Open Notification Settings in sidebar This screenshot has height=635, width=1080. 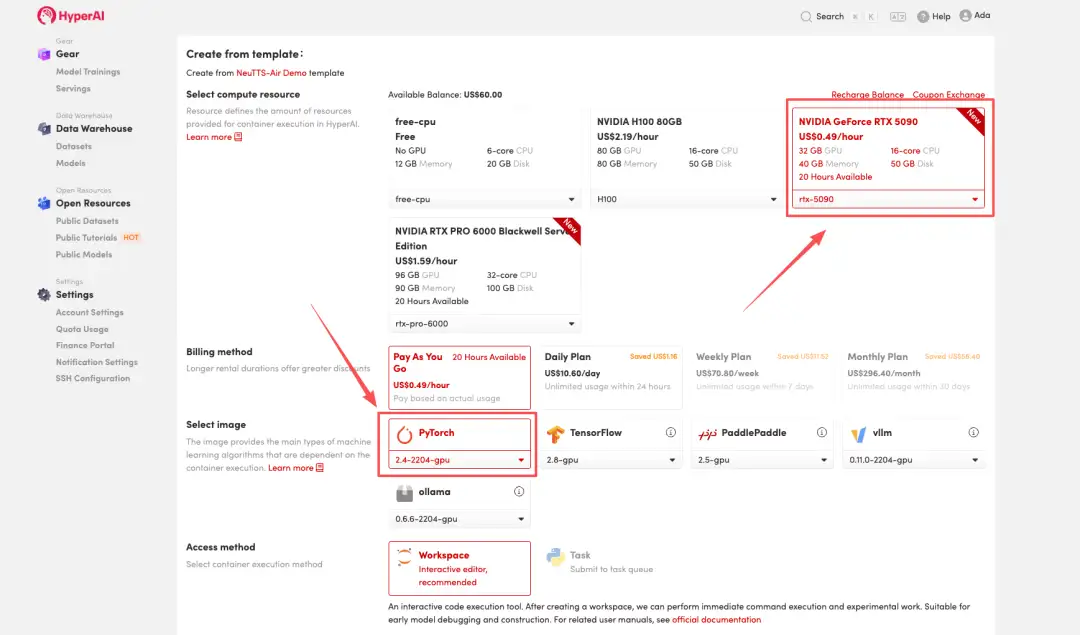pos(96,362)
